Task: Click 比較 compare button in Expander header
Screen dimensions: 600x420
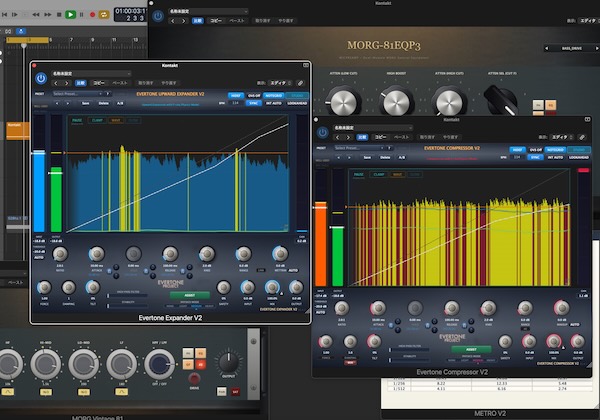Action: point(80,83)
